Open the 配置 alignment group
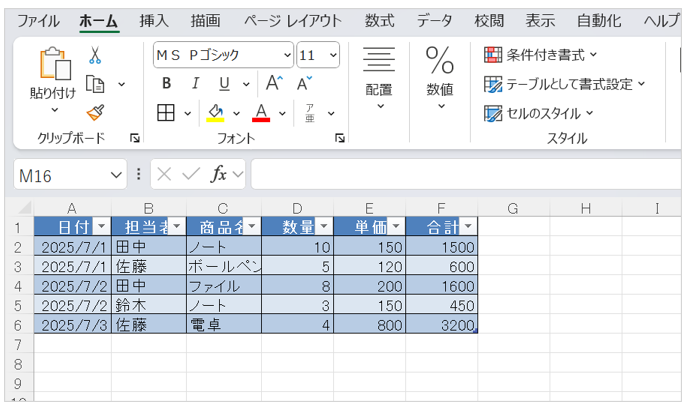686x407 pixels. pyautogui.click(x=379, y=78)
